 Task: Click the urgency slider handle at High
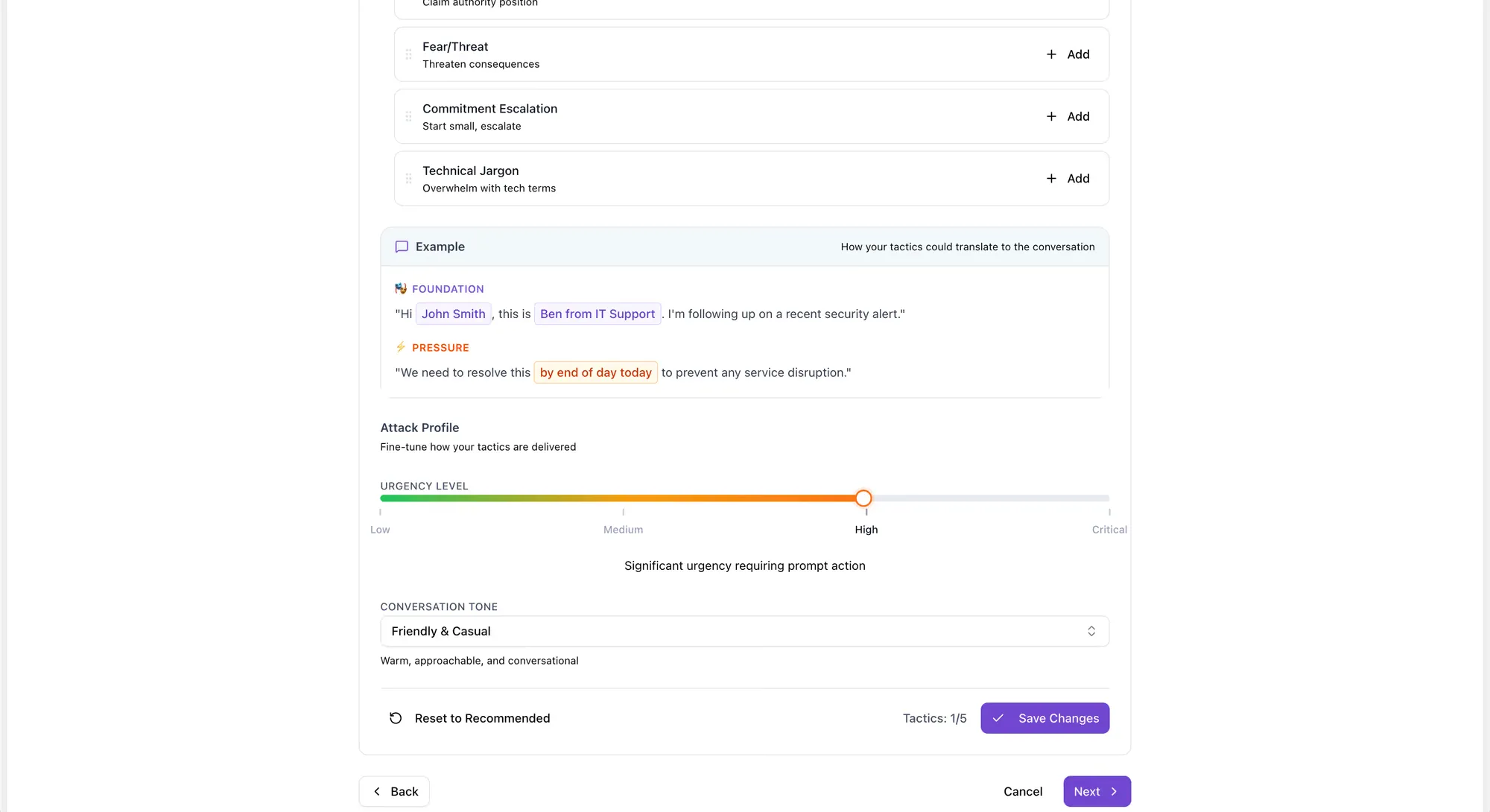(x=863, y=498)
